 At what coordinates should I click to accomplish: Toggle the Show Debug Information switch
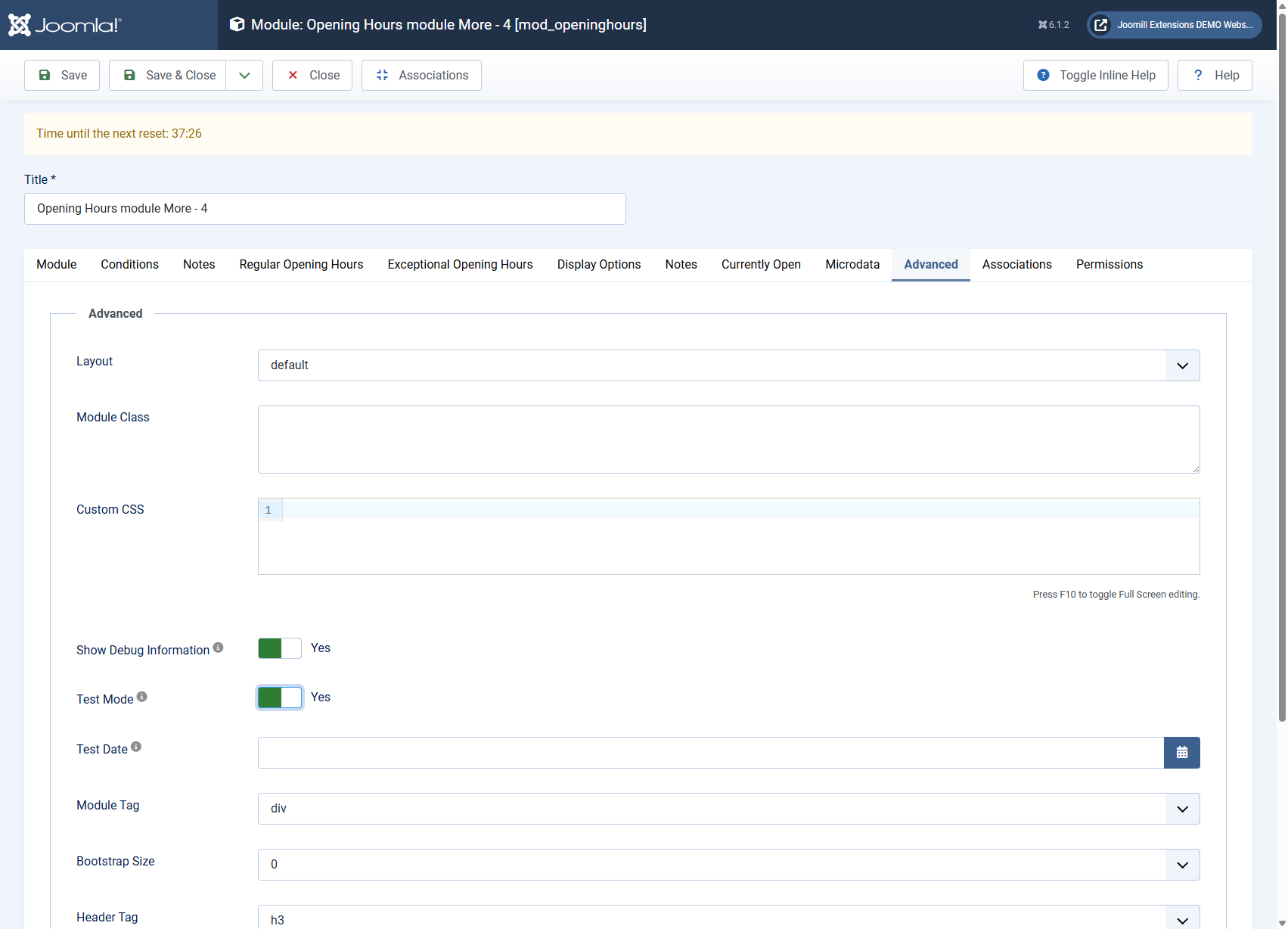click(x=280, y=648)
